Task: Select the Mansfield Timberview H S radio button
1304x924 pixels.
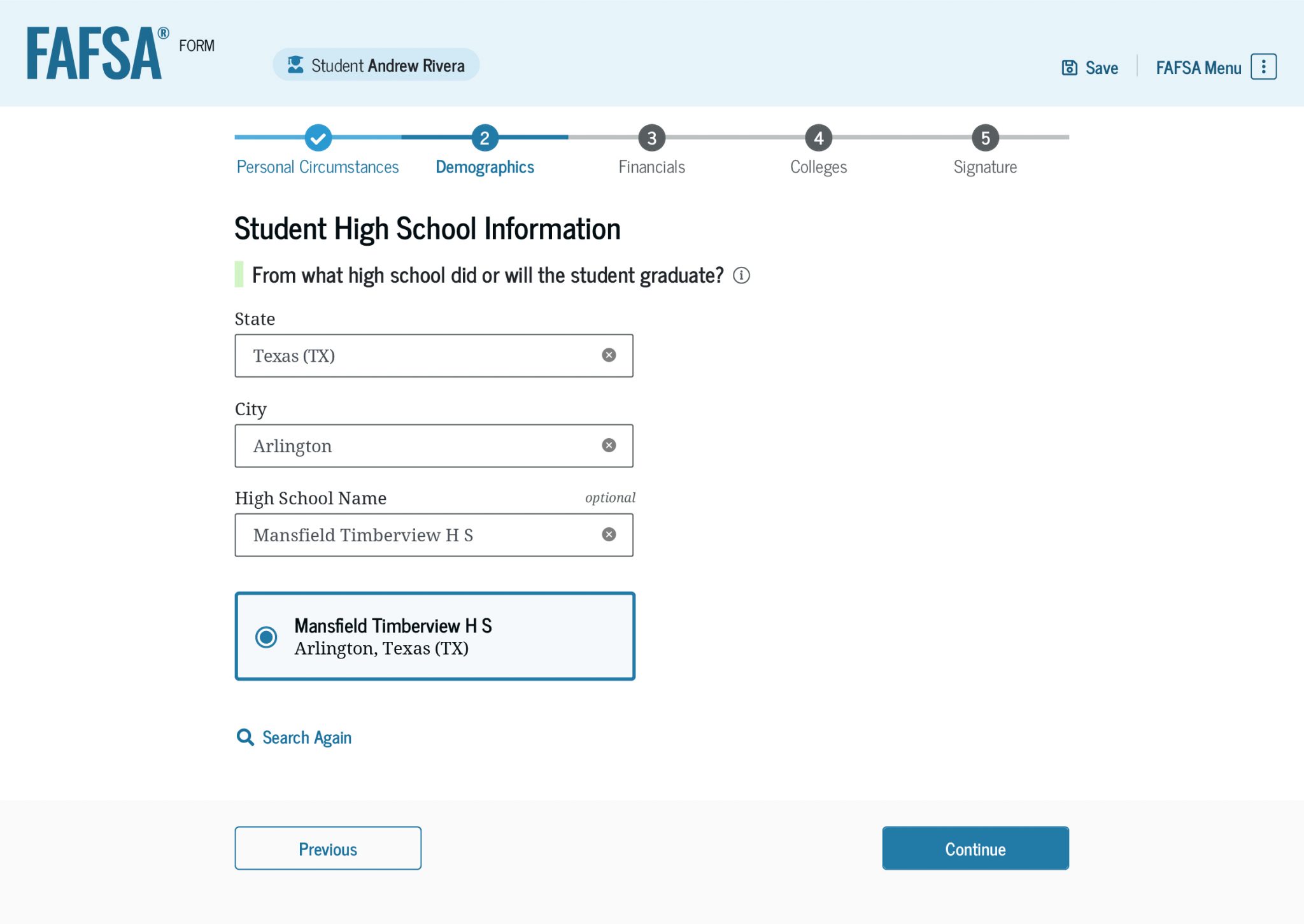Action: [266, 636]
